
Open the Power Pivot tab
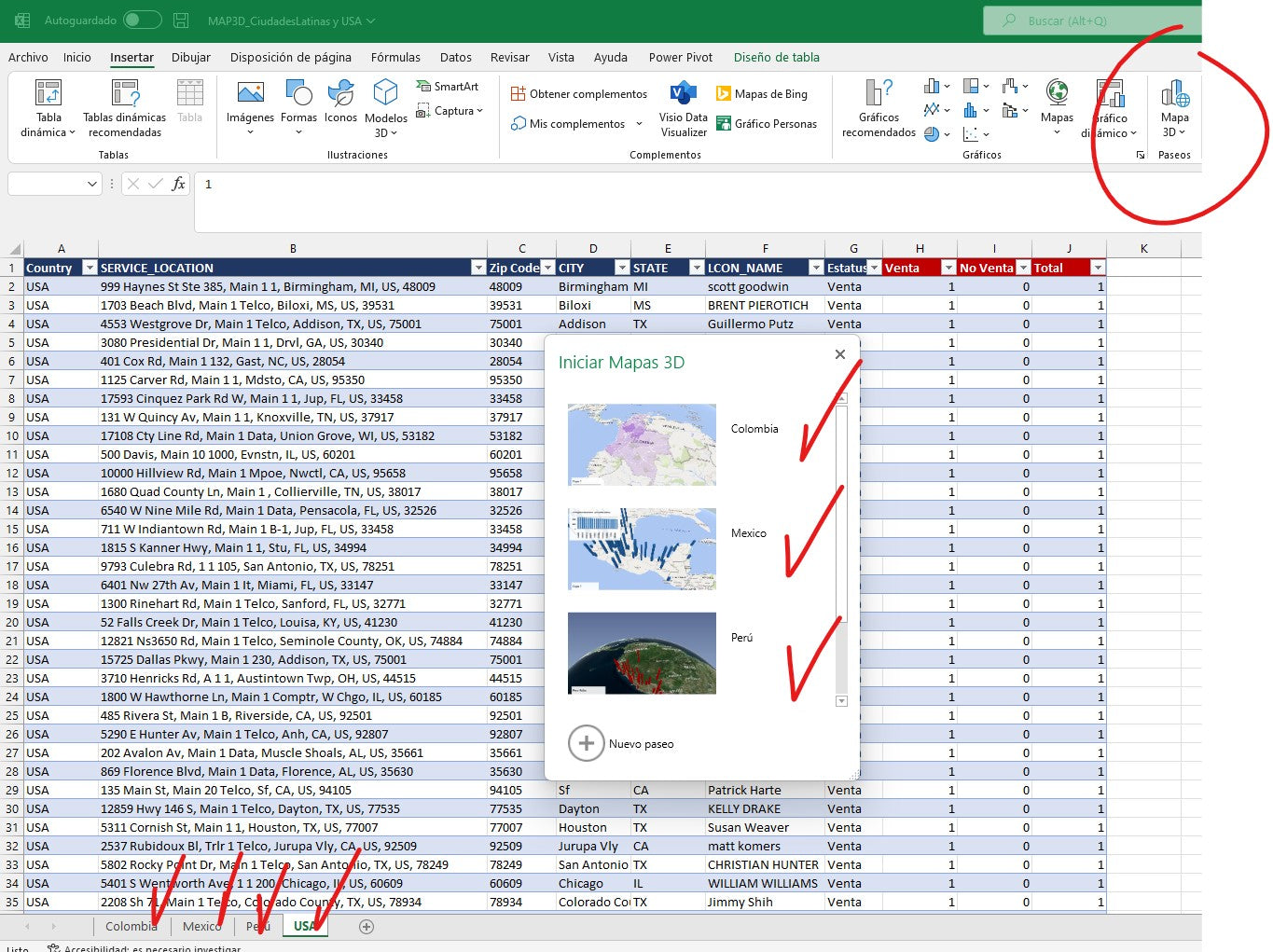click(681, 57)
